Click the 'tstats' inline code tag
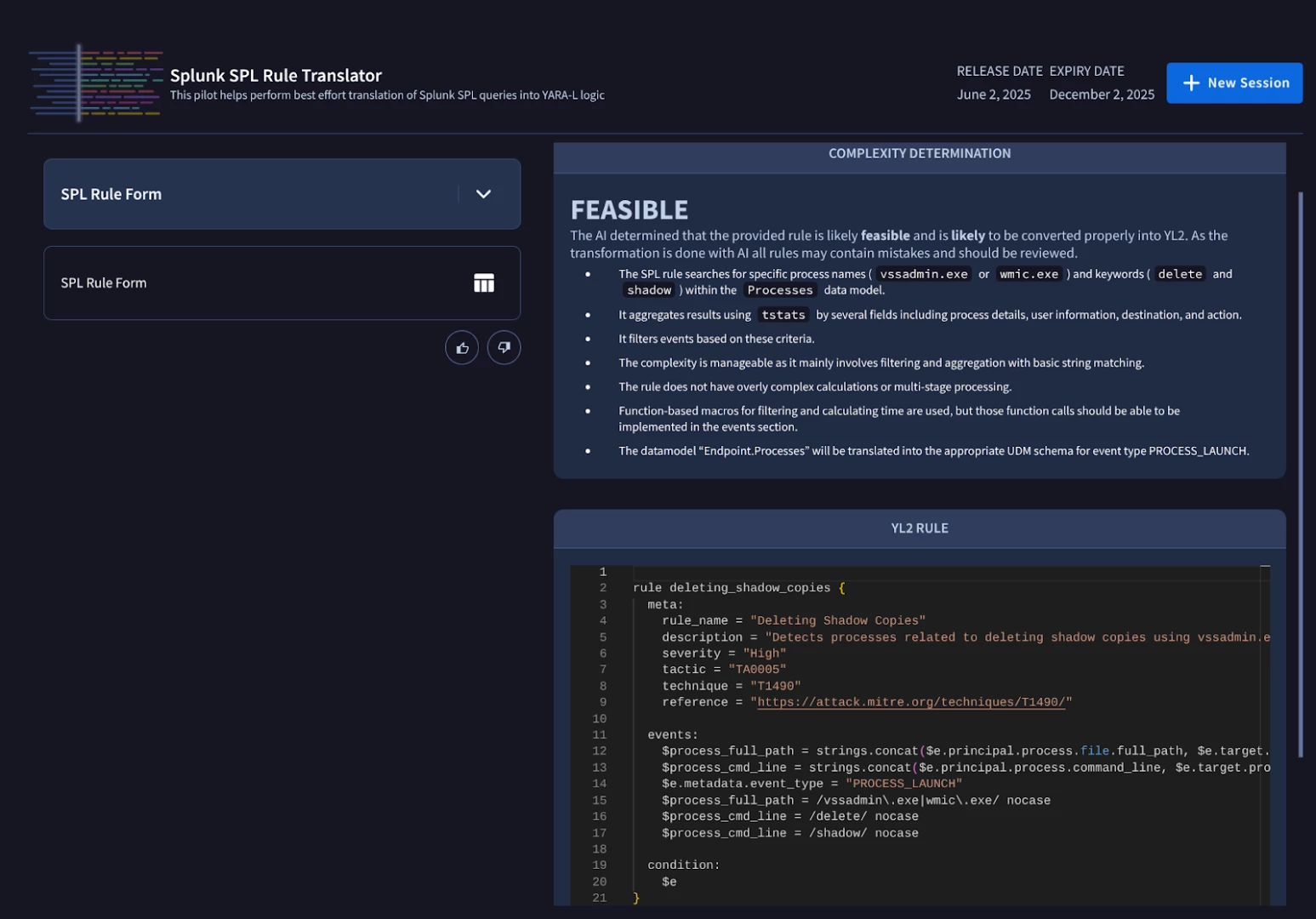 pos(783,315)
